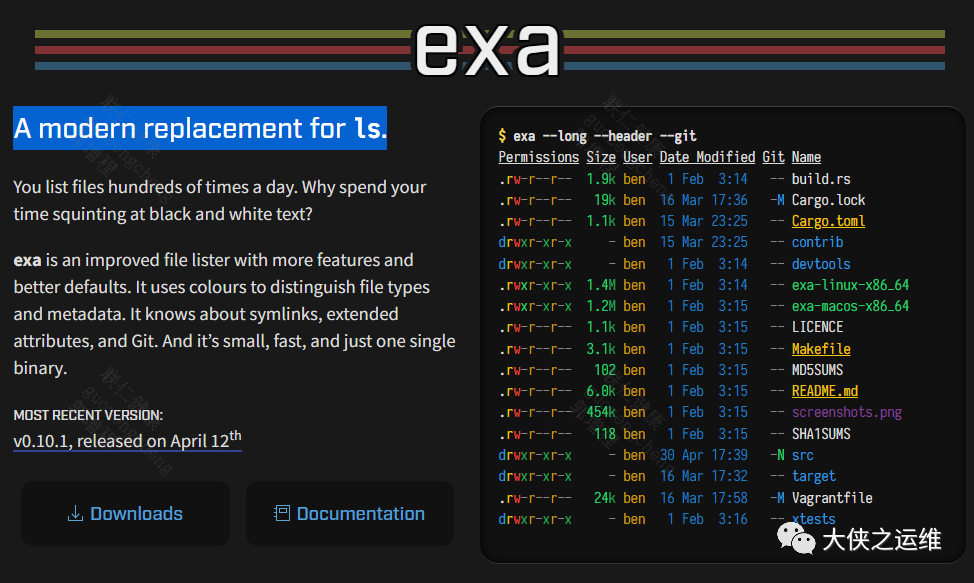
Task: Click the contrib directory name
Action: pyautogui.click(x=817, y=242)
